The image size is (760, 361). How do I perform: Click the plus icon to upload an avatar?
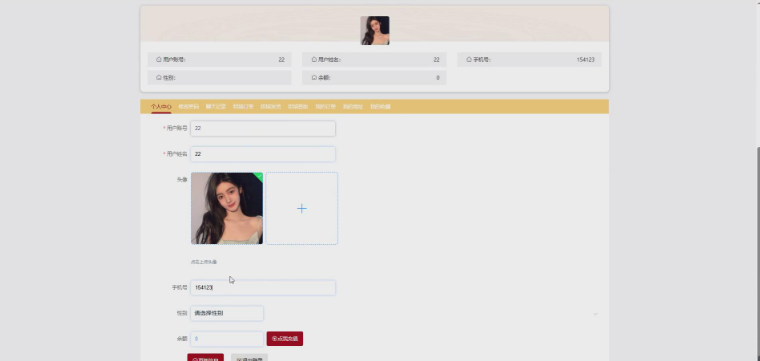tap(301, 208)
